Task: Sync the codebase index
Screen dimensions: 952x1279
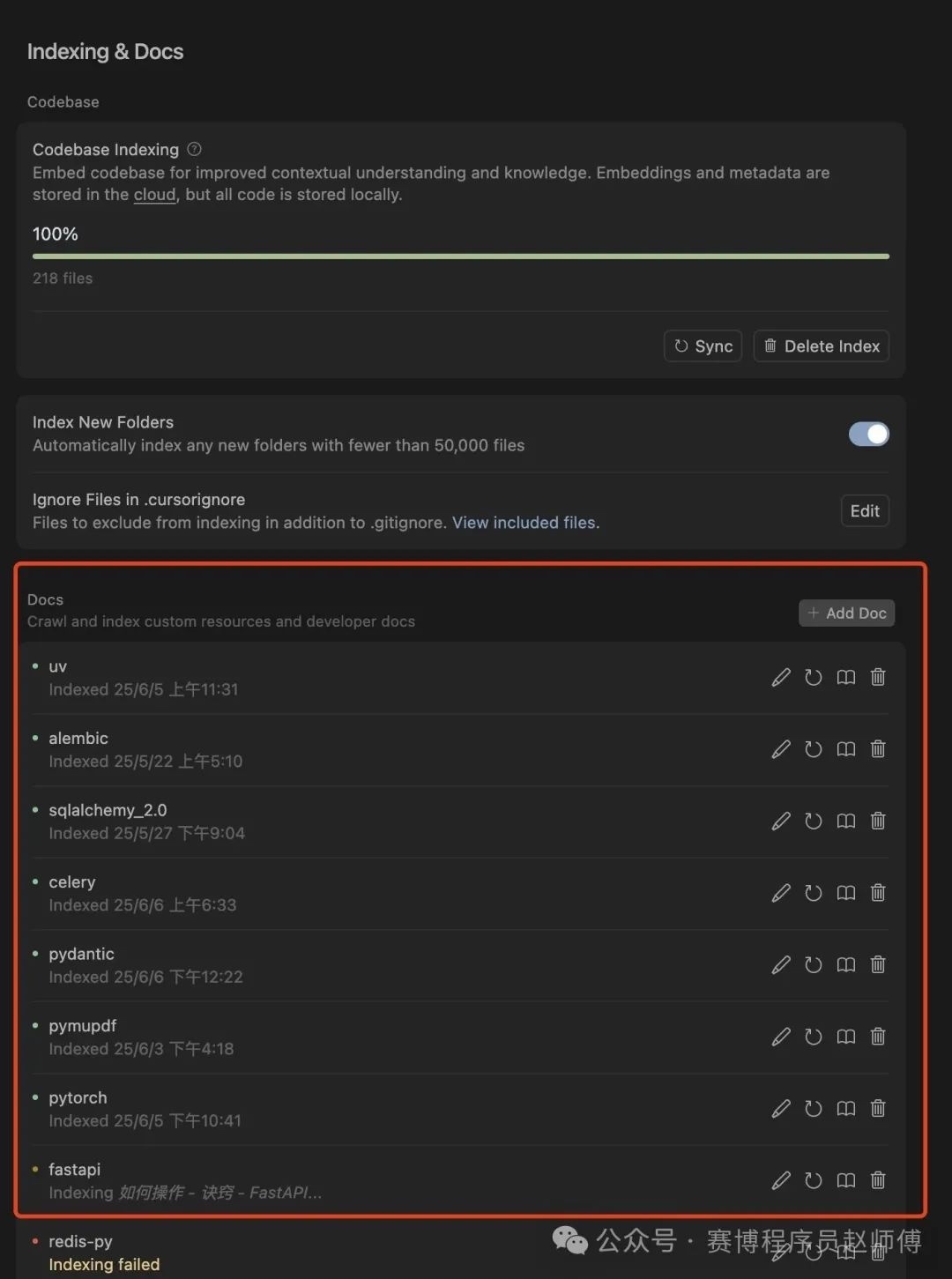Action: click(x=703, y=346)
